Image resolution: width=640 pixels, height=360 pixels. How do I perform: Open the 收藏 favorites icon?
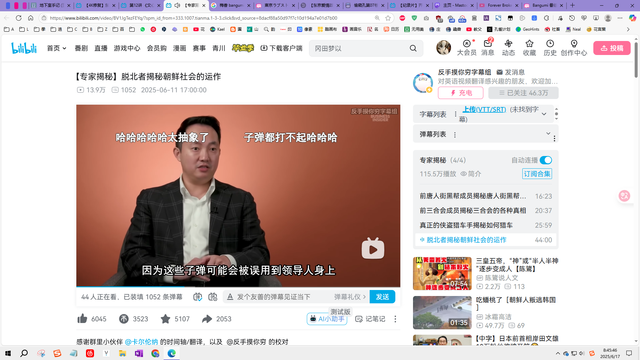point(529,48)
